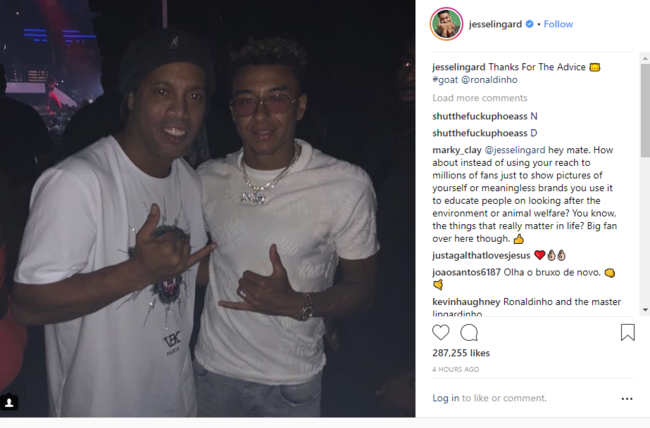650x428 pixels.
Task: Like the post with the heart icon
Action: point(441,333)
